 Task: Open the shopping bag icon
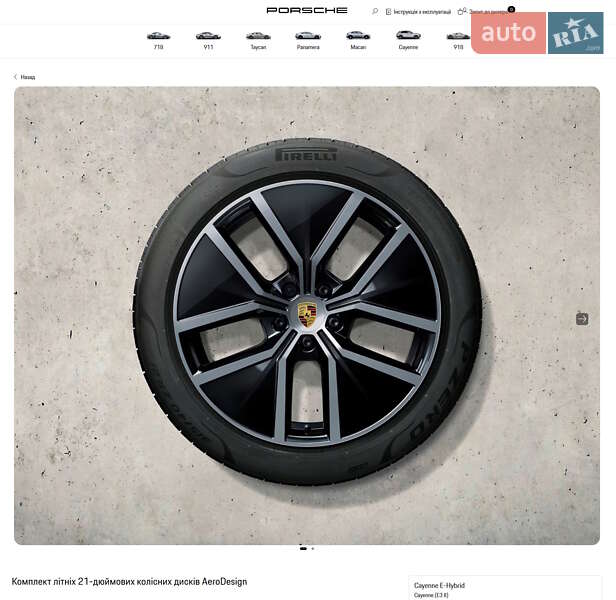461,11
